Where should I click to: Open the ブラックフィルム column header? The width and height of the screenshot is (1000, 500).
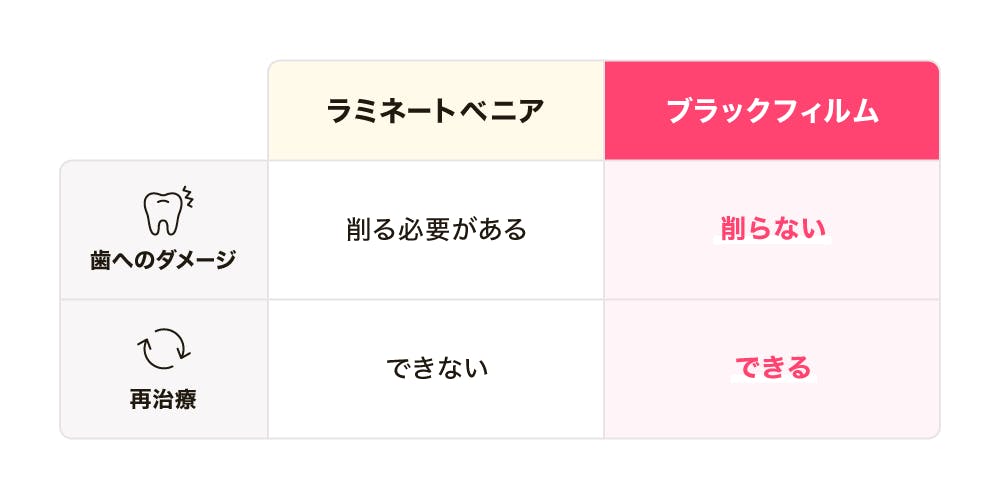pyautogui.click(x=772, y=111)
